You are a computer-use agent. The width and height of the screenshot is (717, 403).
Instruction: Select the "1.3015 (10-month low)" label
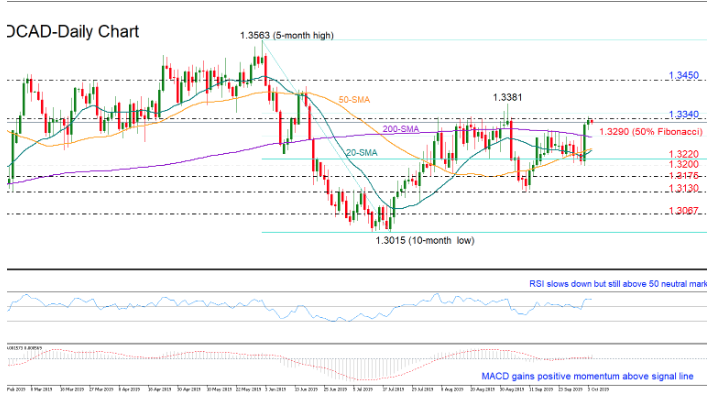pos(425,240)
